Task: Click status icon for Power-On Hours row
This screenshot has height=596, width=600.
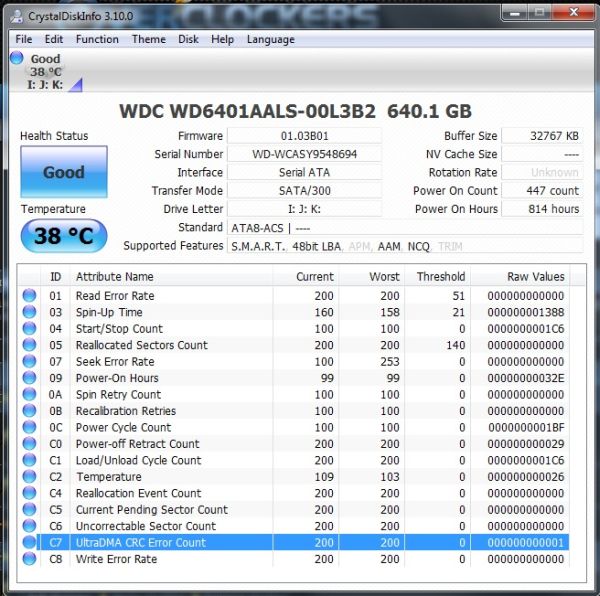Action: coord(29,378)
